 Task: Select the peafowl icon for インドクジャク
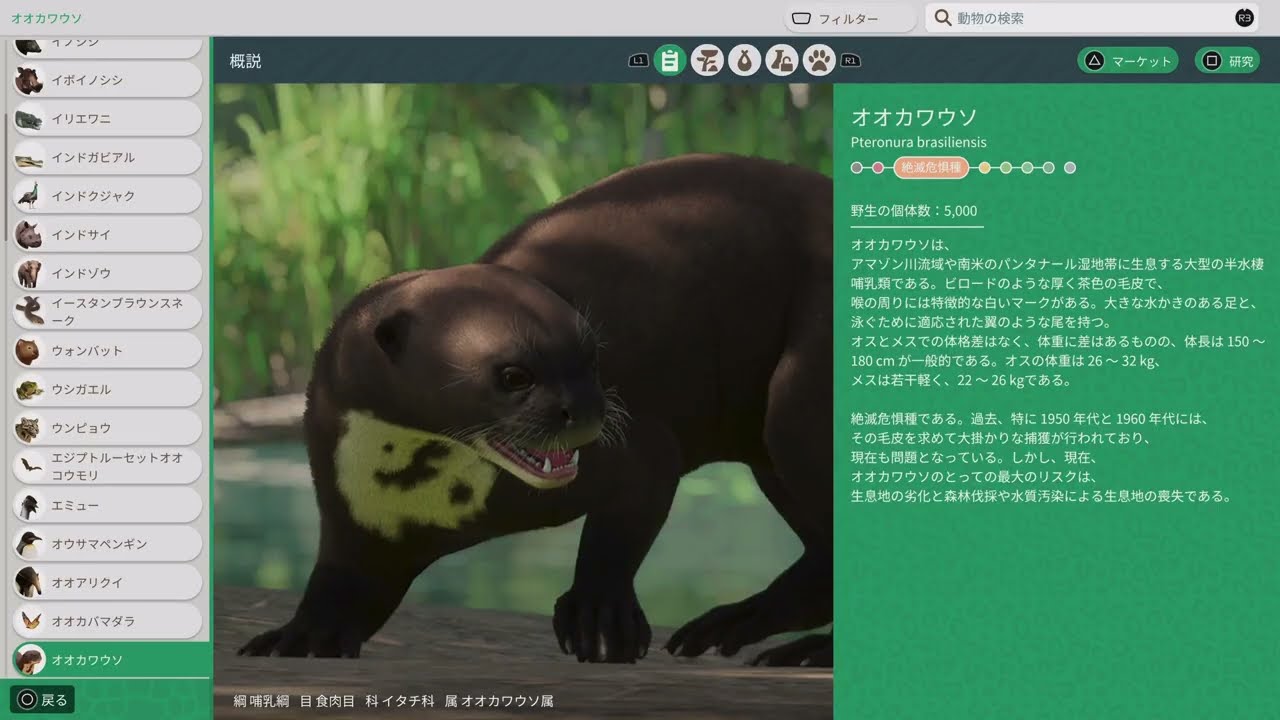click(x=28, y=196)
